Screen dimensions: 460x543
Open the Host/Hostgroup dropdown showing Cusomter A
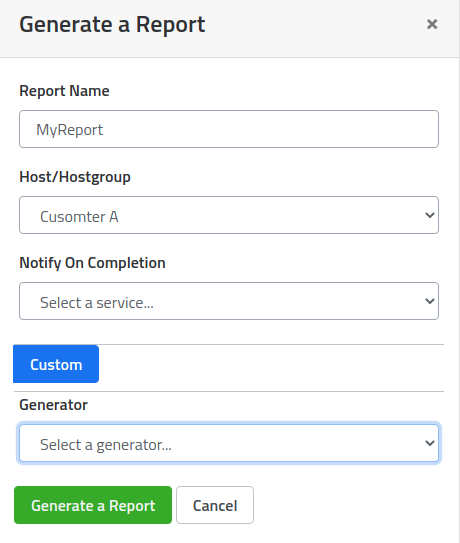point(229,215)
